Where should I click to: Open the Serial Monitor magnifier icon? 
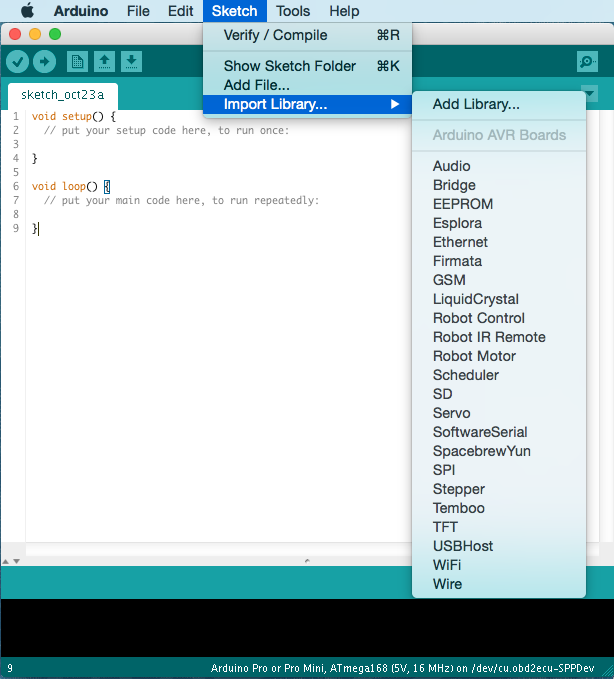pos(587,61)
